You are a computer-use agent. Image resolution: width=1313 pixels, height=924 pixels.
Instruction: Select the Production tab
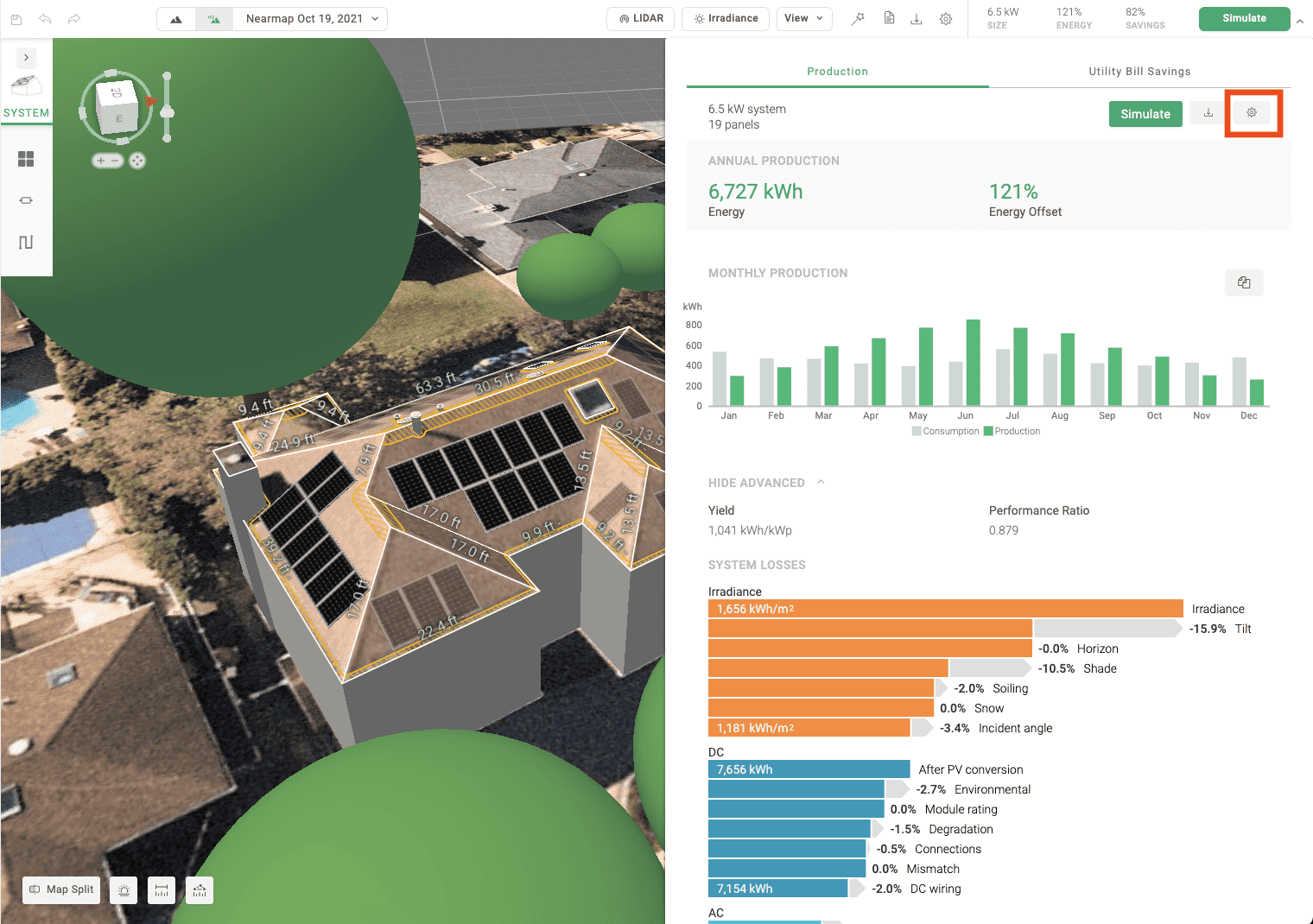point(837,72)
